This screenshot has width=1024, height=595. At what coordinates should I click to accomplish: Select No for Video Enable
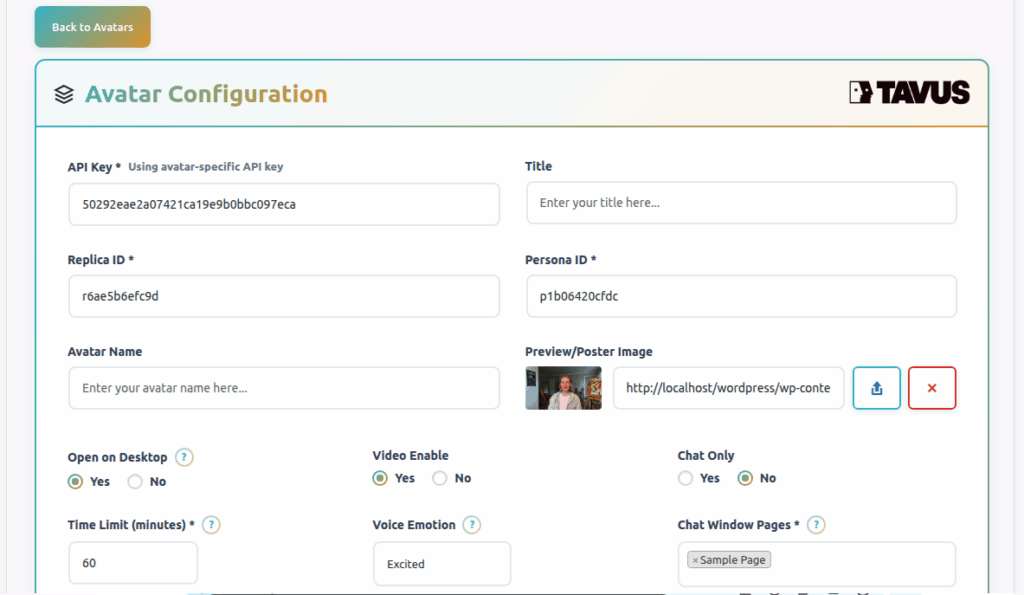[440, 478]
